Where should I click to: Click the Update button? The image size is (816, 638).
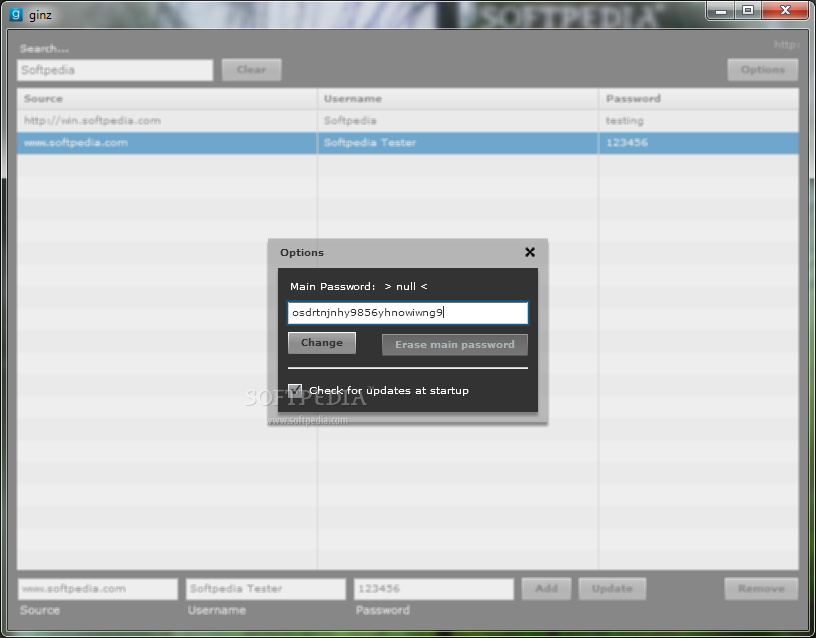(x=612, y=589)
